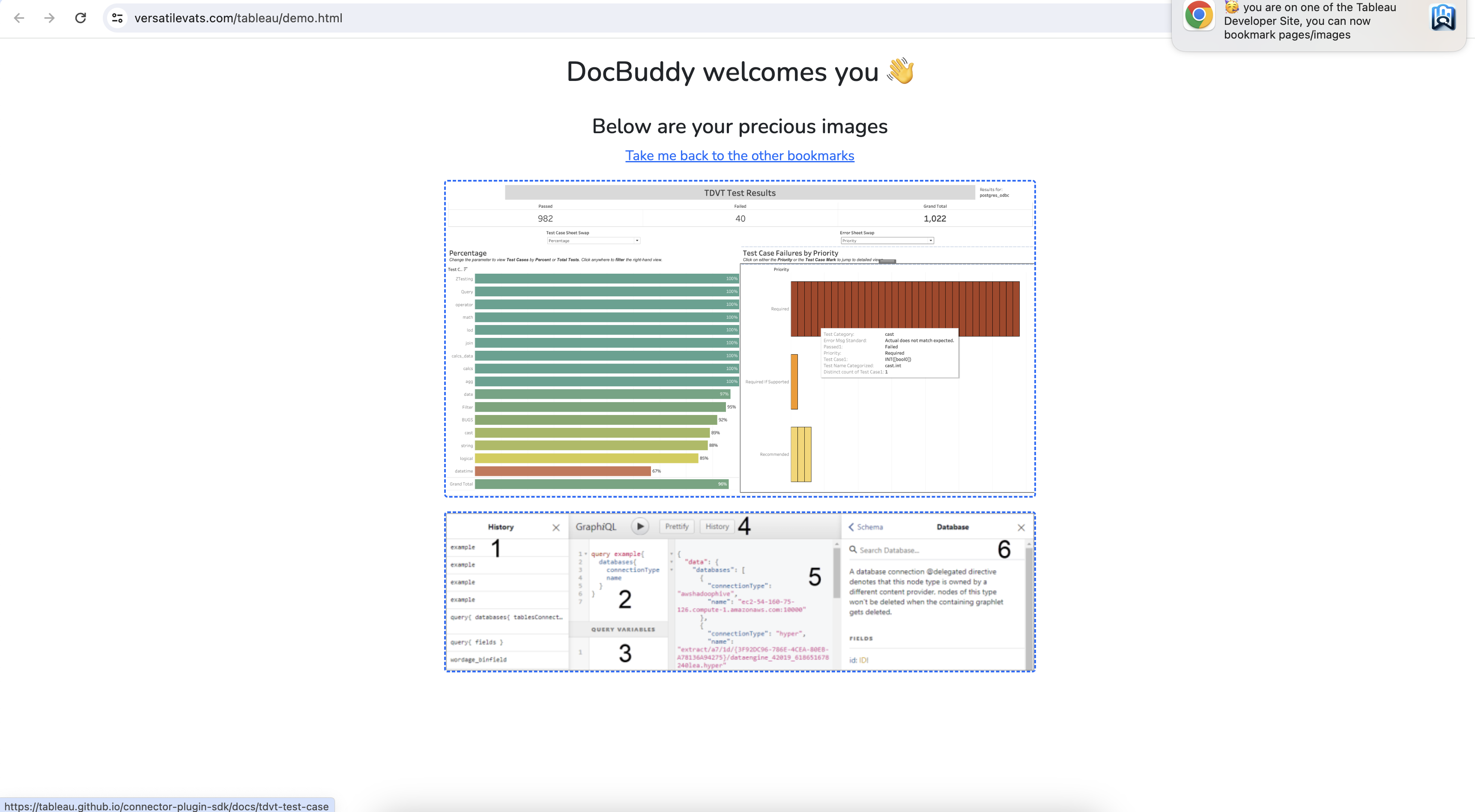Screen dimensions: 1475x812
Task: Close the History panel with X
Action: (x=555, y=527)
